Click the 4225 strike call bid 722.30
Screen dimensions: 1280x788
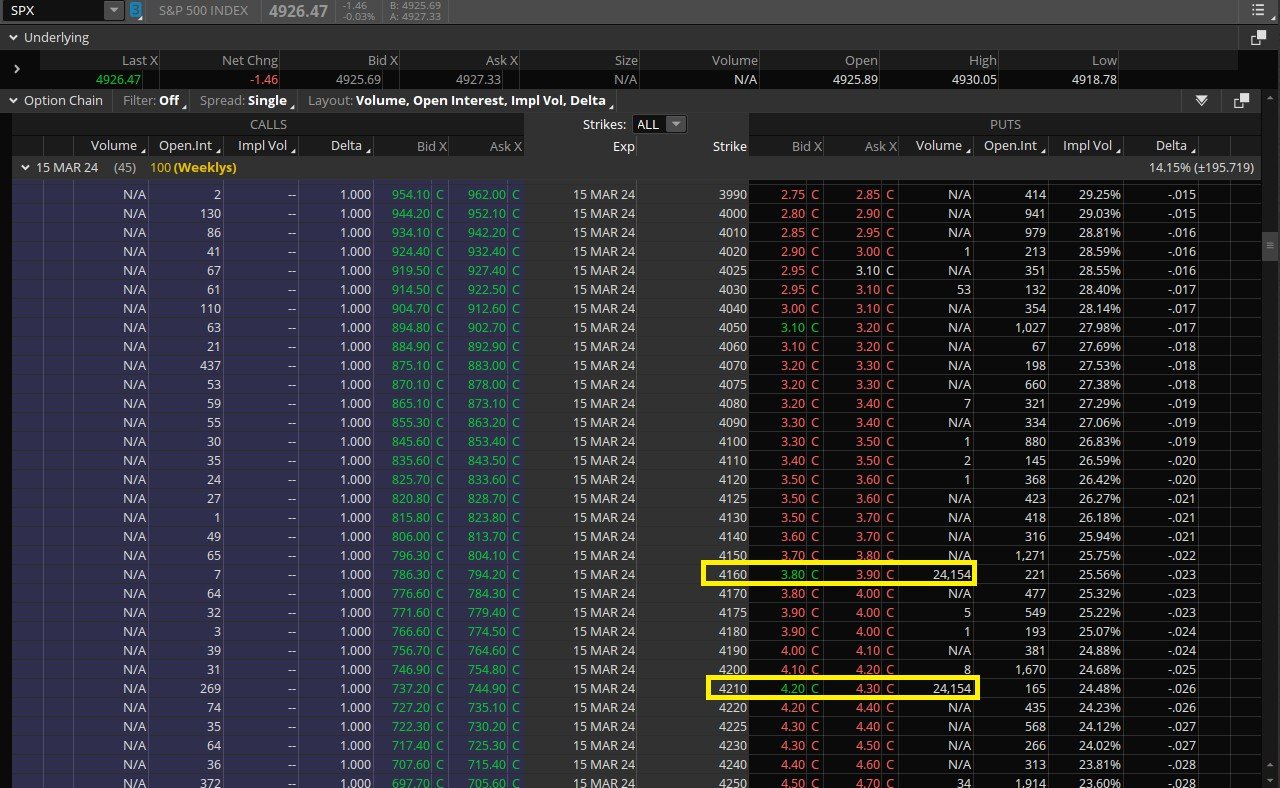tap(410, 726)
